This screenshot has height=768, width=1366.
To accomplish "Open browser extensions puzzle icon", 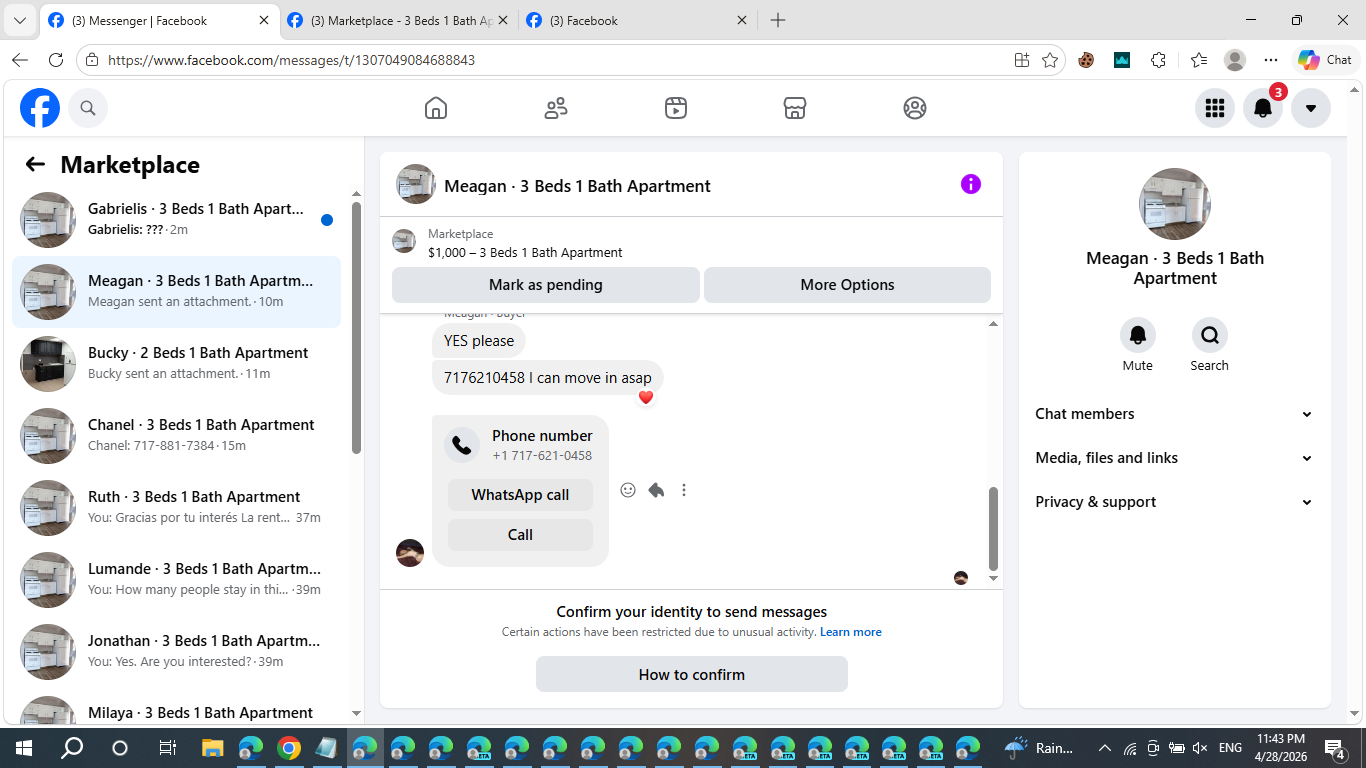I will (x=1158, y=60).
